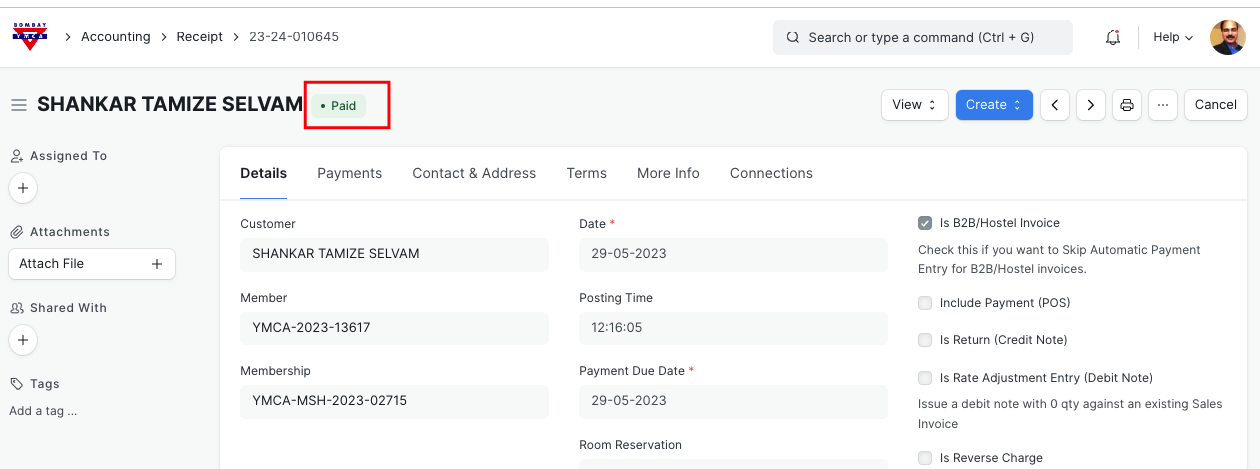Check Is Return (Credit Note) box
1260x469 pixels.
pos(925,340)
